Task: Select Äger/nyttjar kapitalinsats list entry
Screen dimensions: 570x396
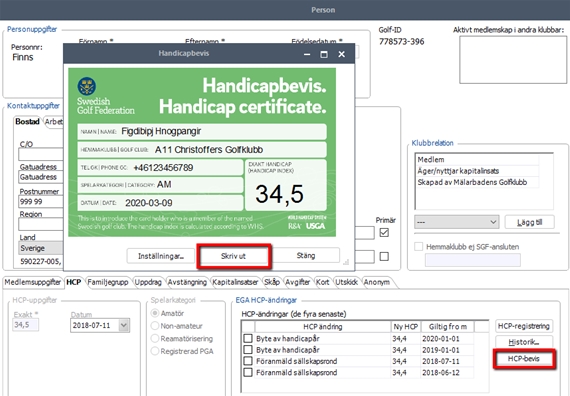Action: tap(478, 171)
